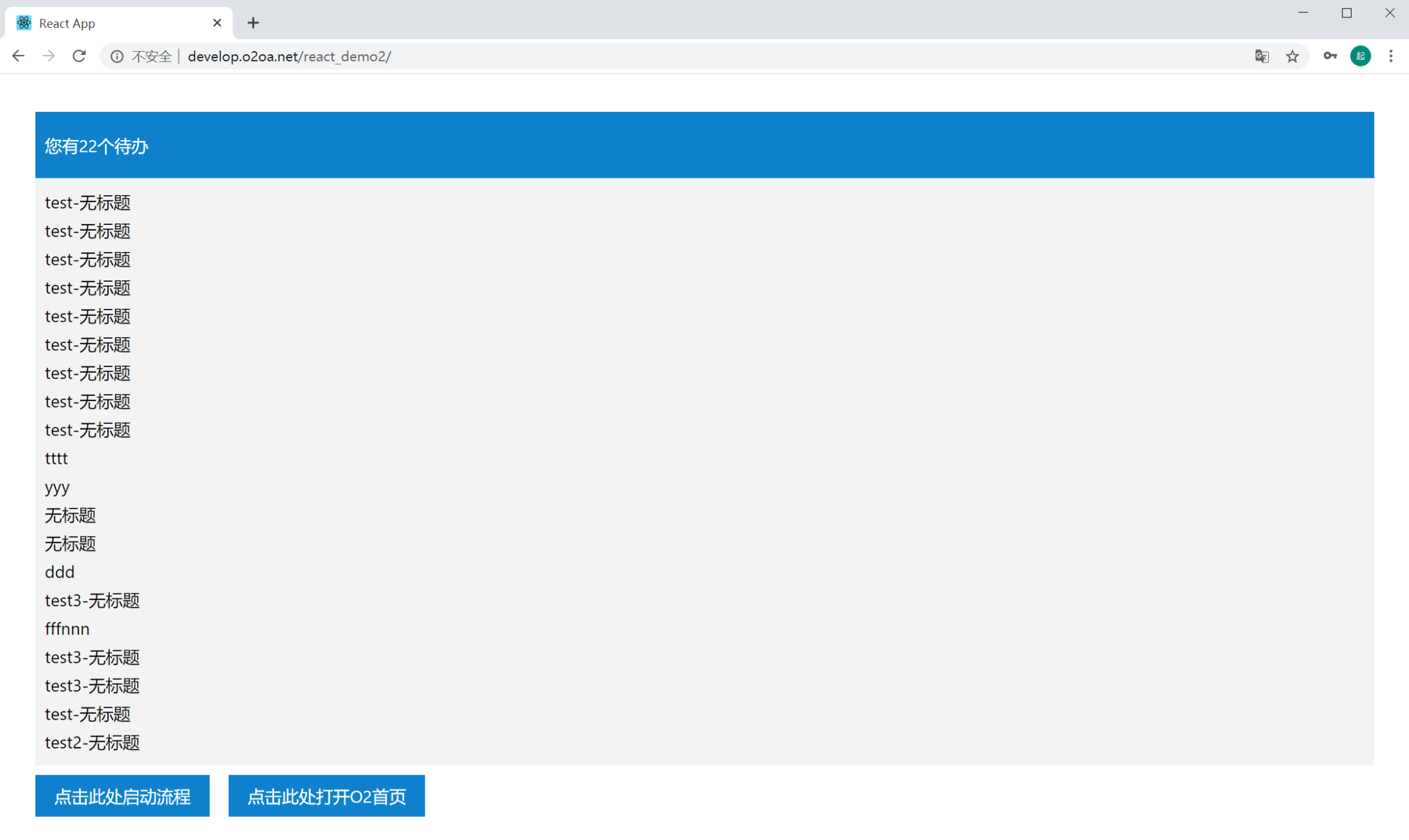Viewport: 1409px width, 840px height.
Task: Open the yyy todo item
Action: (x=57, y=487)
